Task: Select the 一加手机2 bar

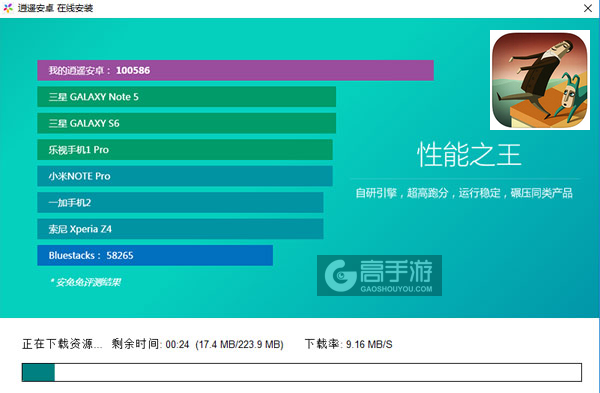Action: click(180, 202)
